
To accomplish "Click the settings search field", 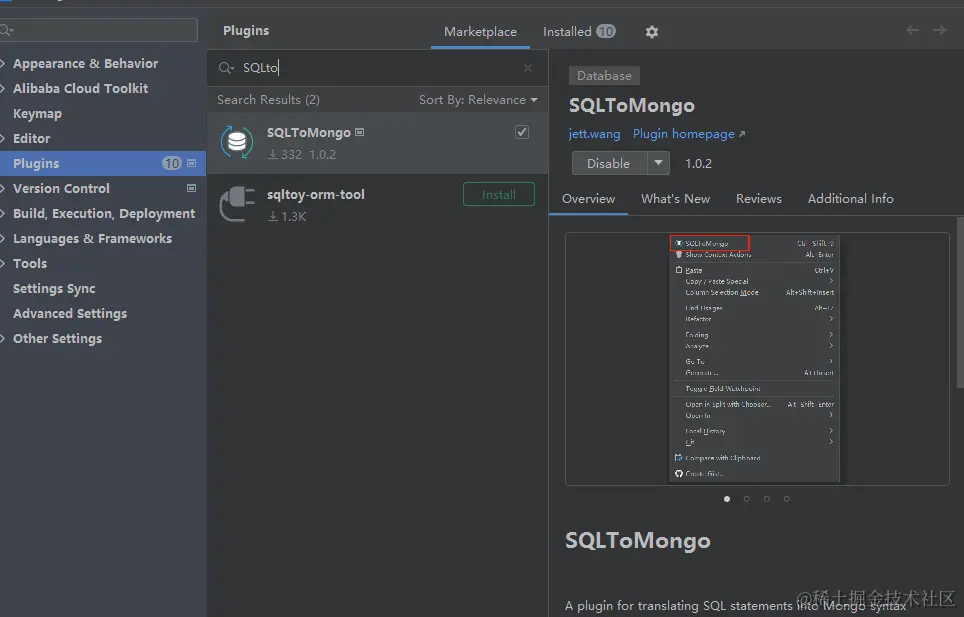I will [98, 29].
